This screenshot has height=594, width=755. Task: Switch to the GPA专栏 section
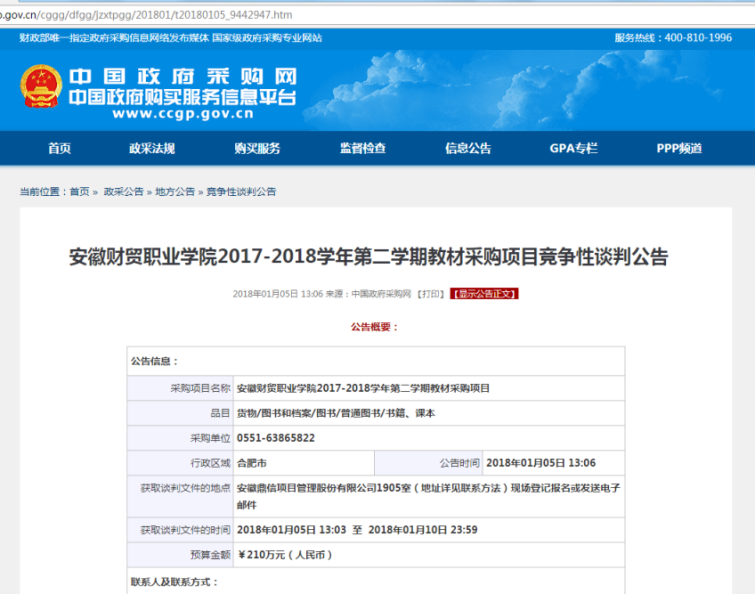(573, 148)
